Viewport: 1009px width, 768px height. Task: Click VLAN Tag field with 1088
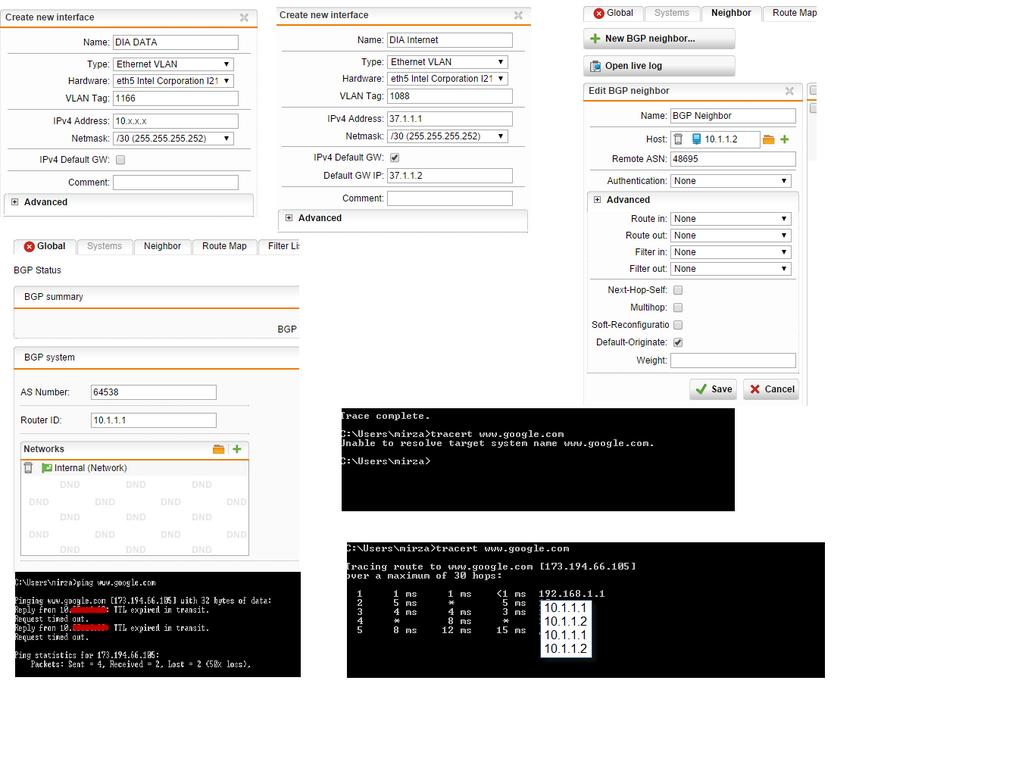450,96
